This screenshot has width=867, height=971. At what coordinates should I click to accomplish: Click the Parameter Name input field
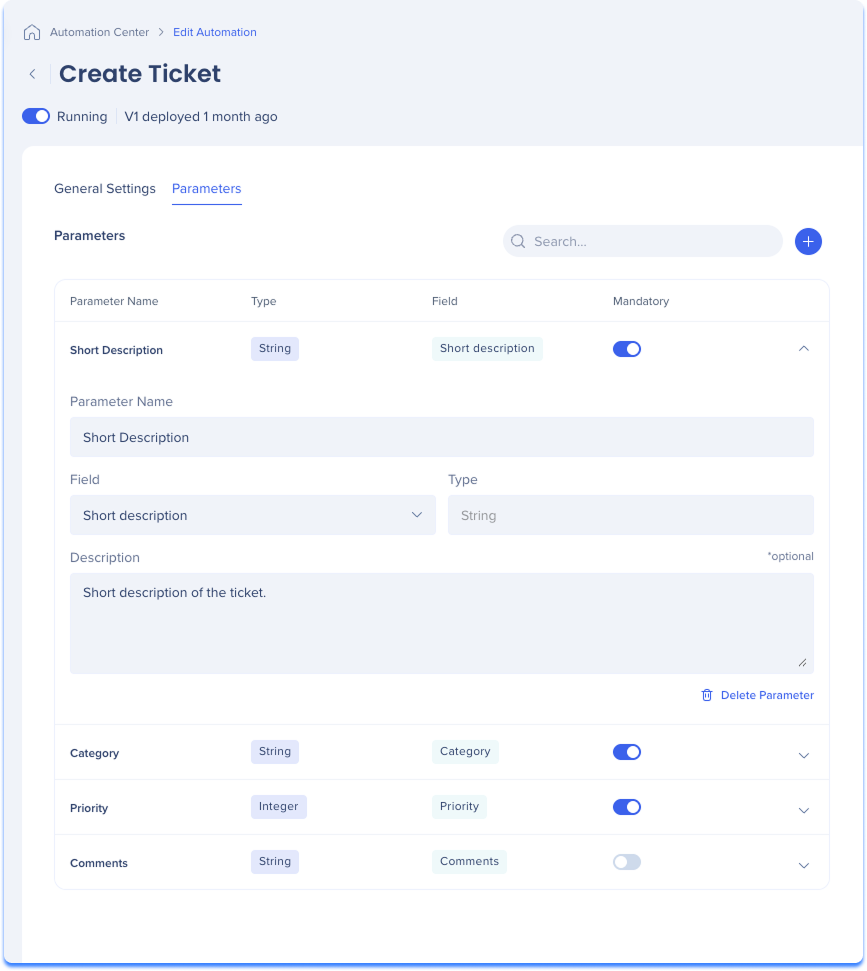(442, 437)
